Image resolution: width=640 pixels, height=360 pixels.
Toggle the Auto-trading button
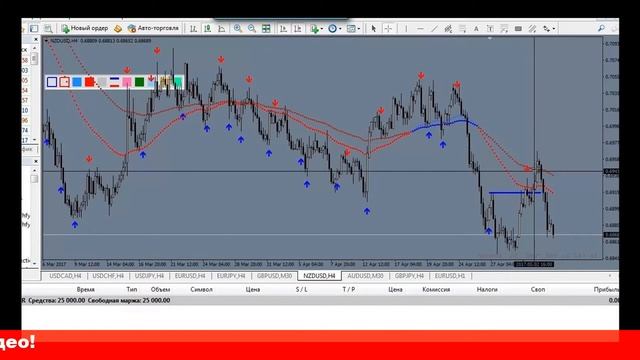coord(153,28)
